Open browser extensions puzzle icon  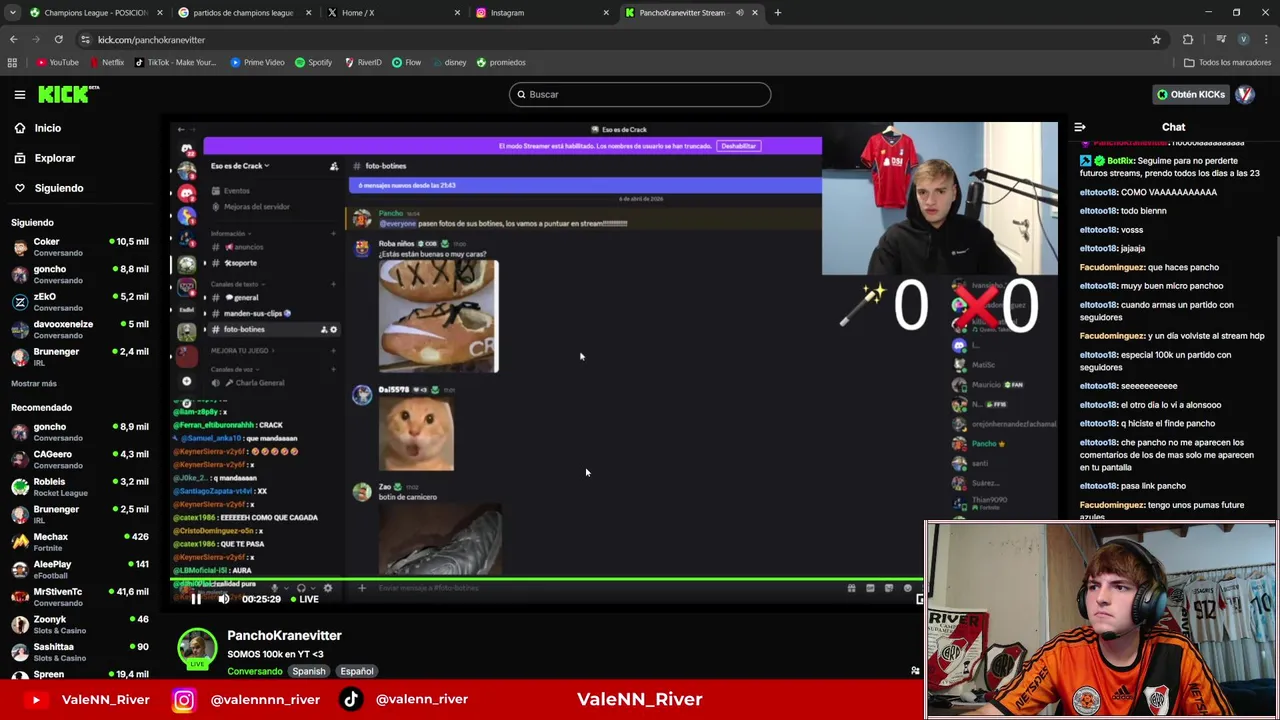pos(1188,39)
